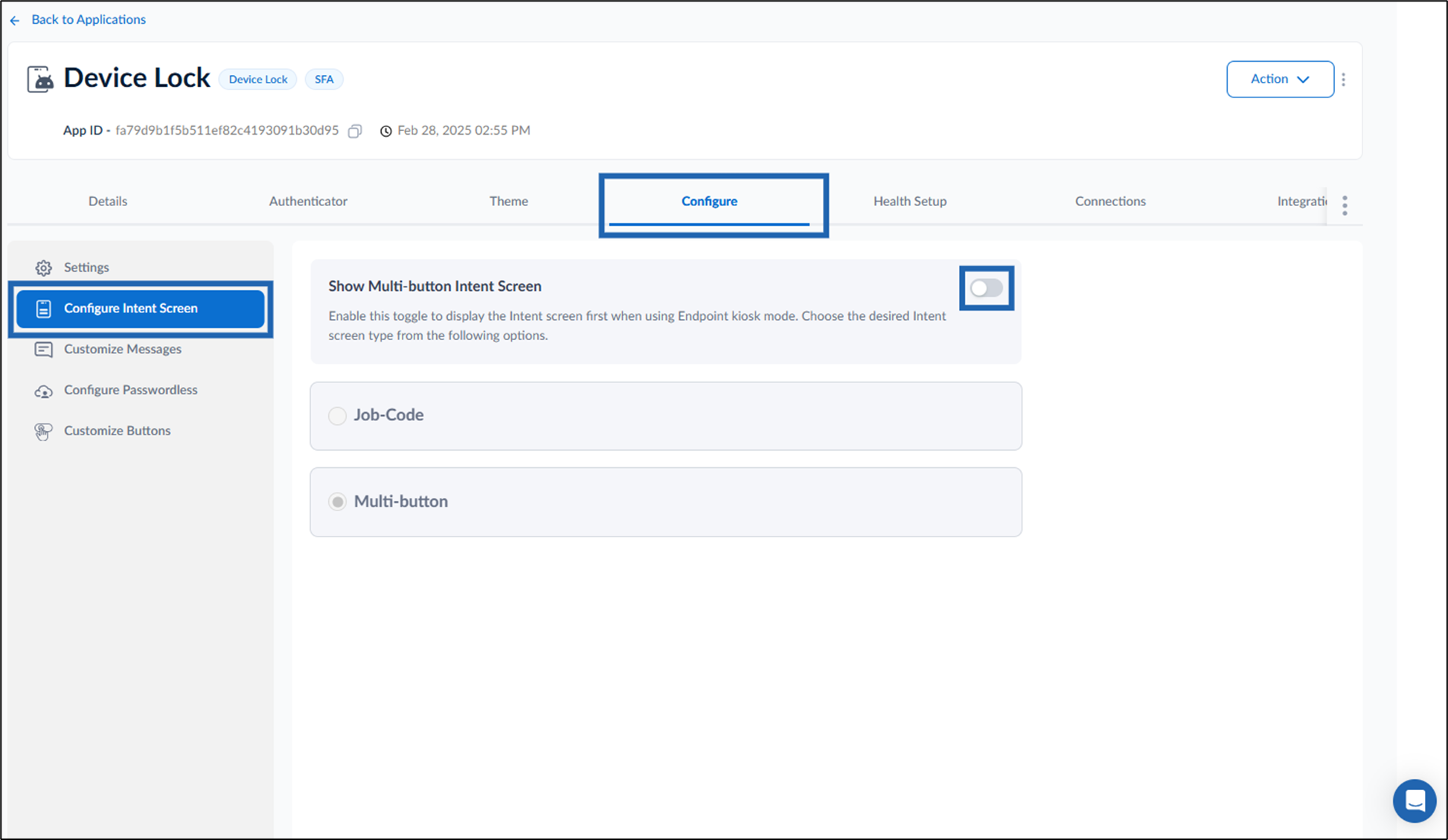Click the App ID value text
This screenshot has height=840, width=1448.
pyautogui.click(x=227, y=130)
